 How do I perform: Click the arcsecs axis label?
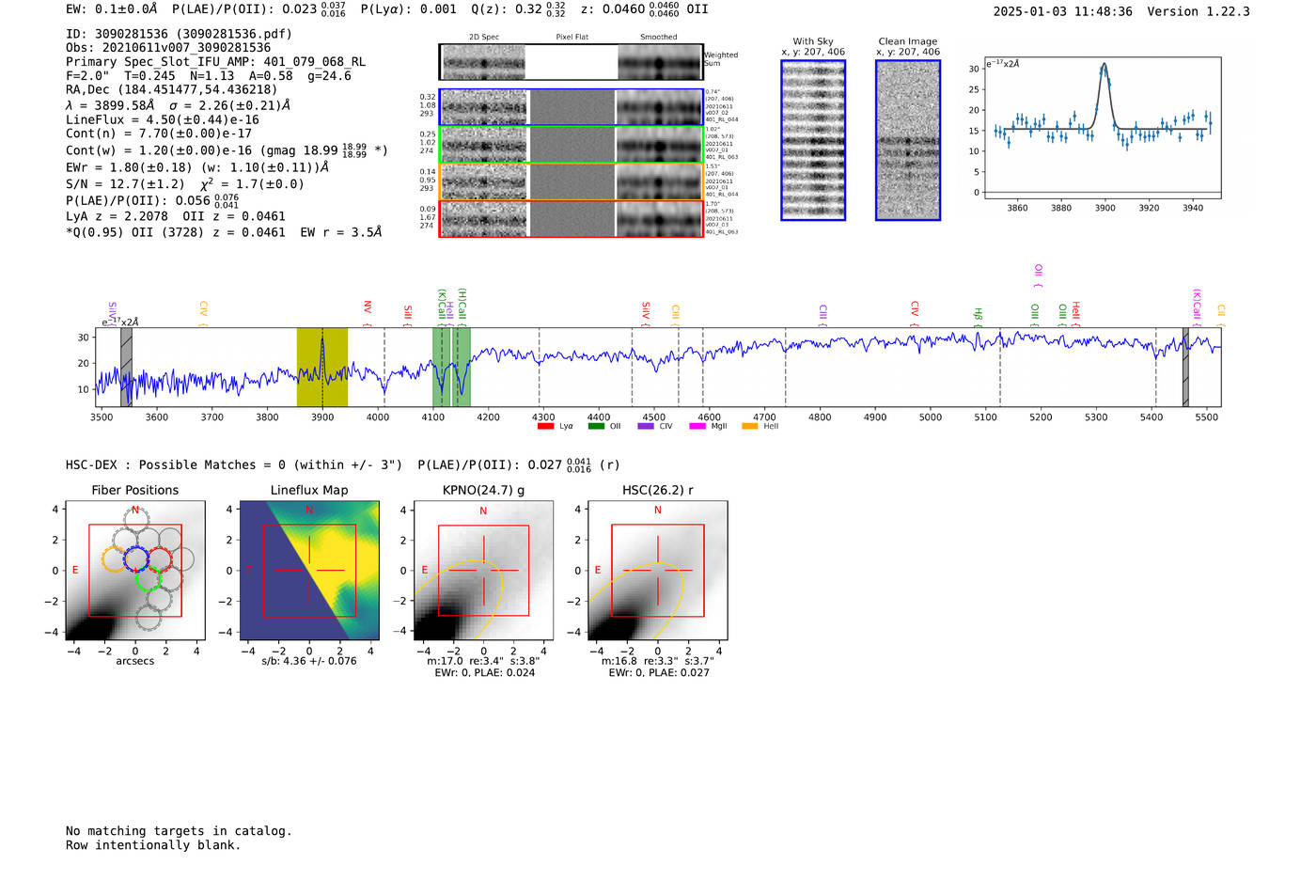click(135, 661)
